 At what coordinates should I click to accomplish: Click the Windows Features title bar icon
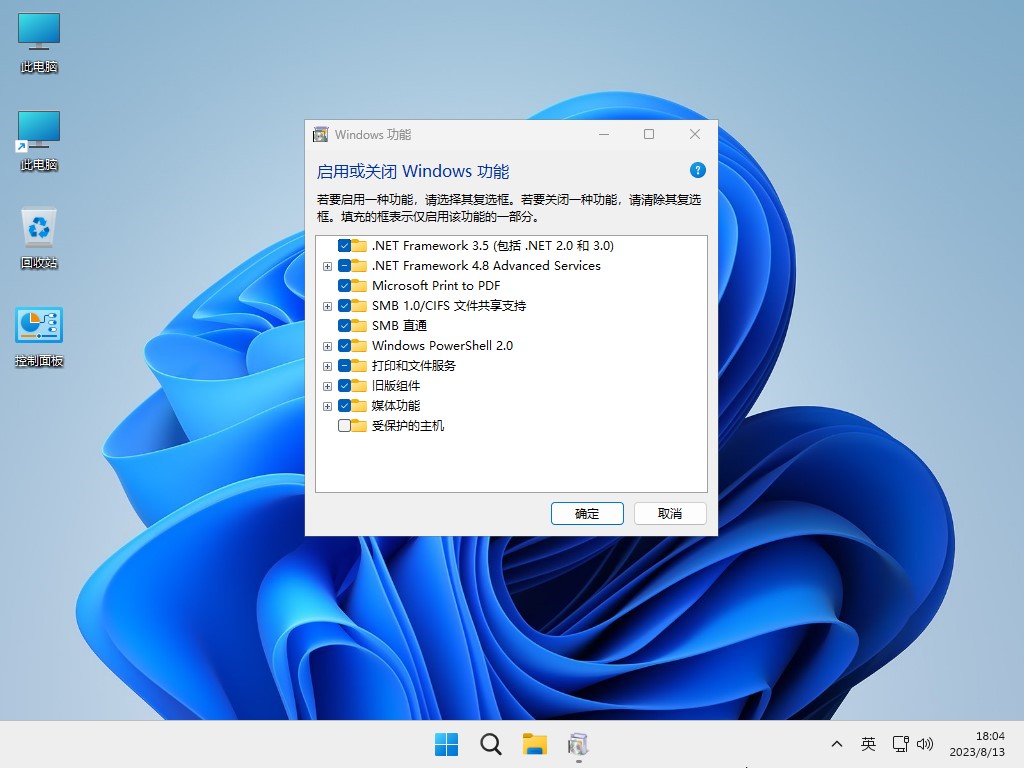pos(321,135)
